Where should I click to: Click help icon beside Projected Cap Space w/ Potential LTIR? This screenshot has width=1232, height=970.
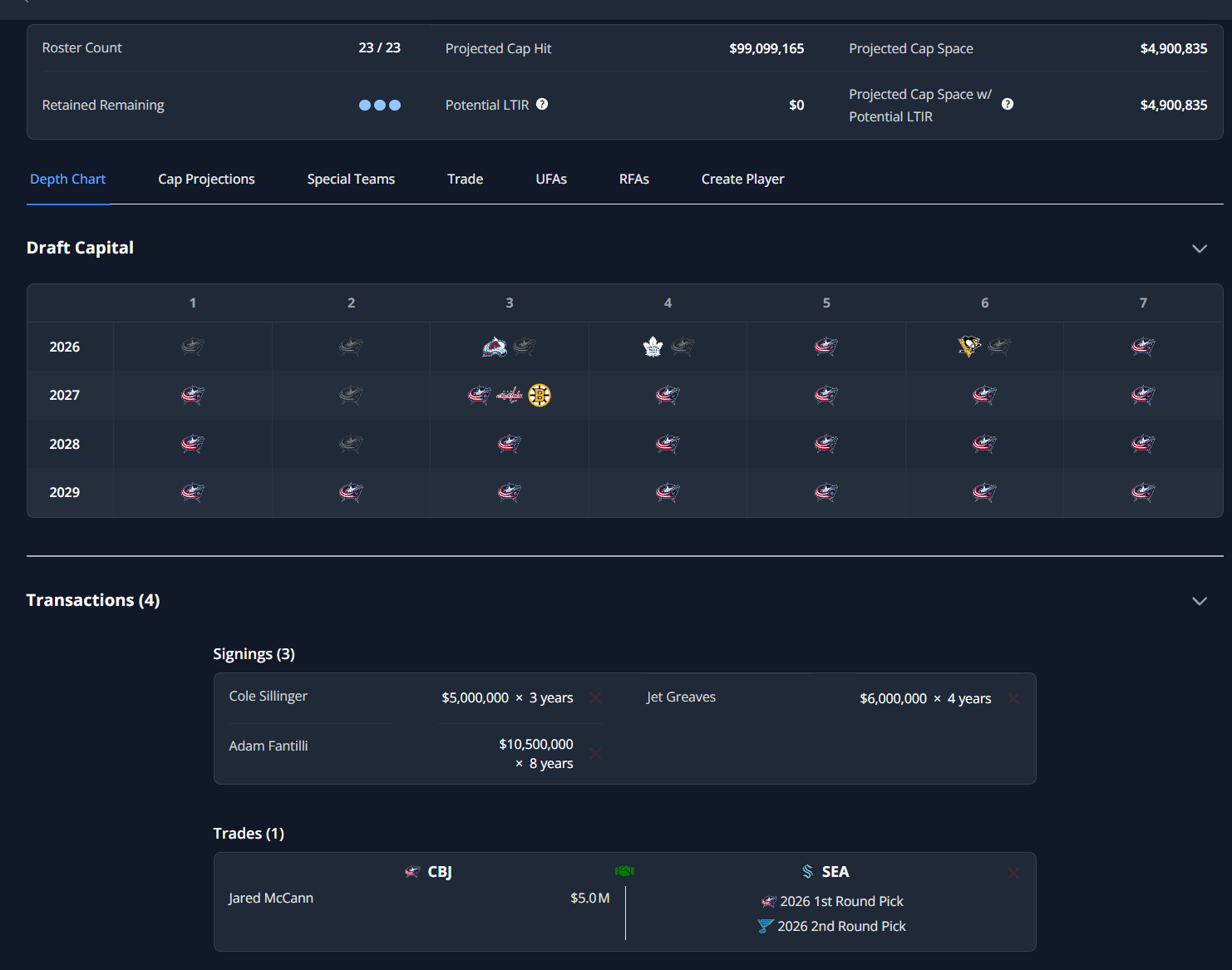click(1008, 104)
